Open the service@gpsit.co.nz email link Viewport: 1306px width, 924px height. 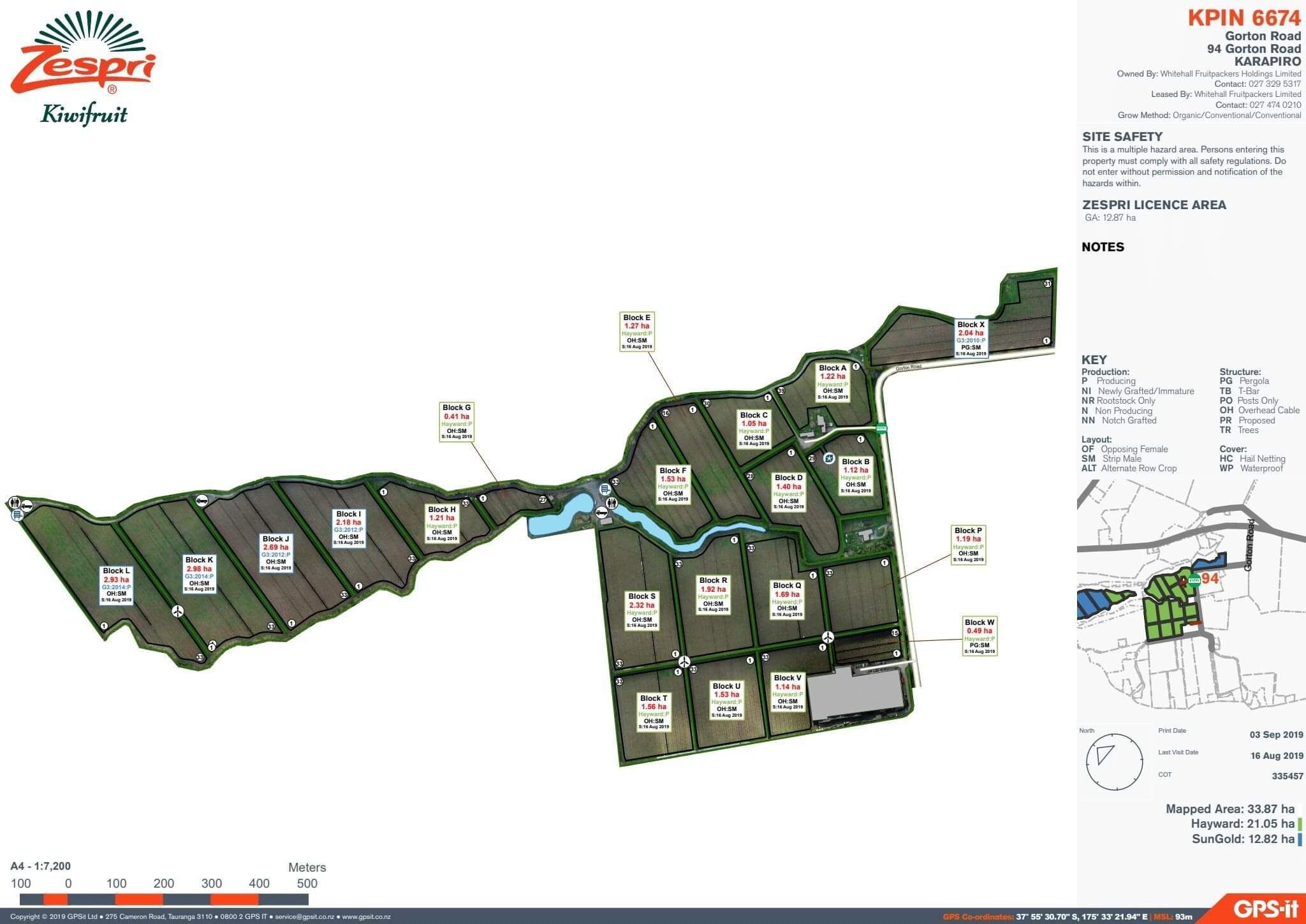coord(305,917)
